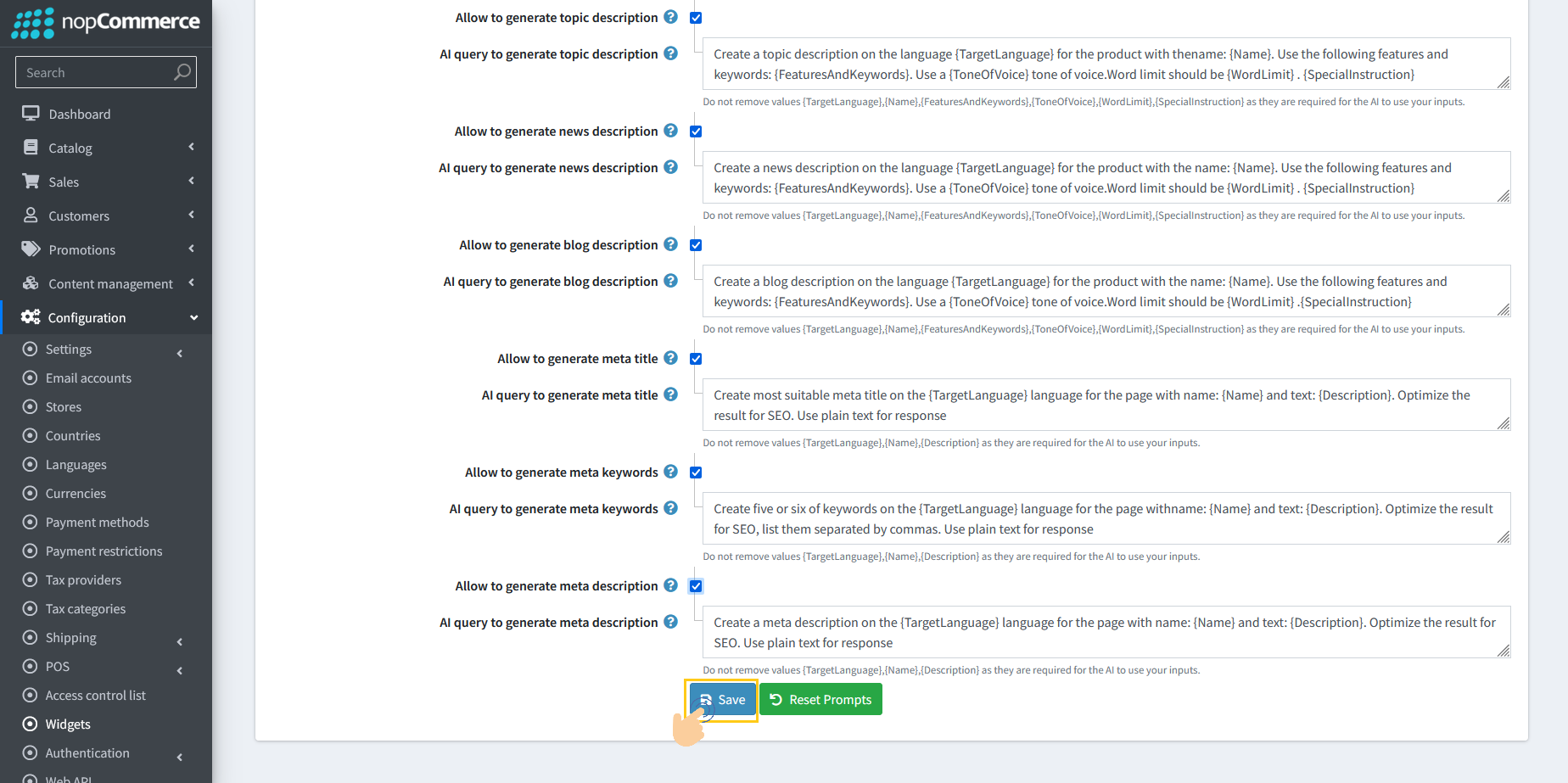Click the Save button
The width and height of the screenshot is (1568, 783).
[721, 699]
